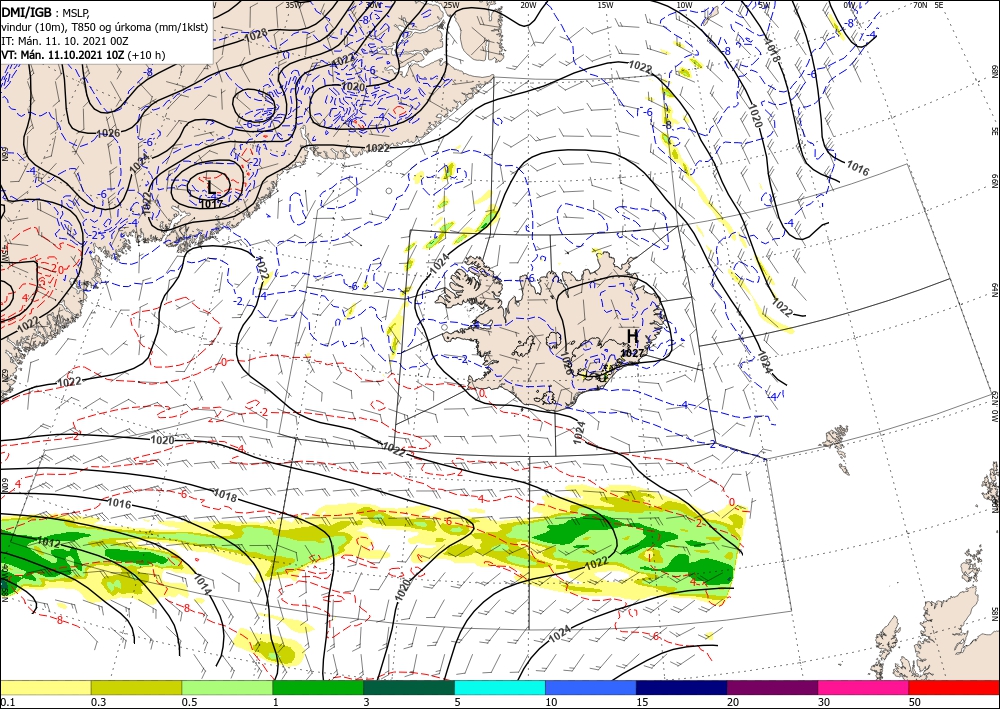Click the 'L' low pressure marker over Greenland
This screenshot has height=709, width=1000.
pos(211,187)
